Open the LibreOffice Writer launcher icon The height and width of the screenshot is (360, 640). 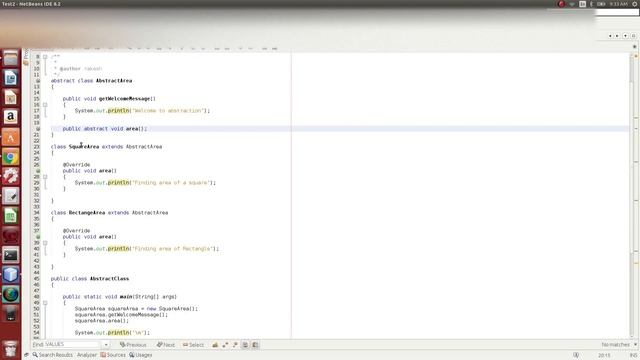point(11,78)
